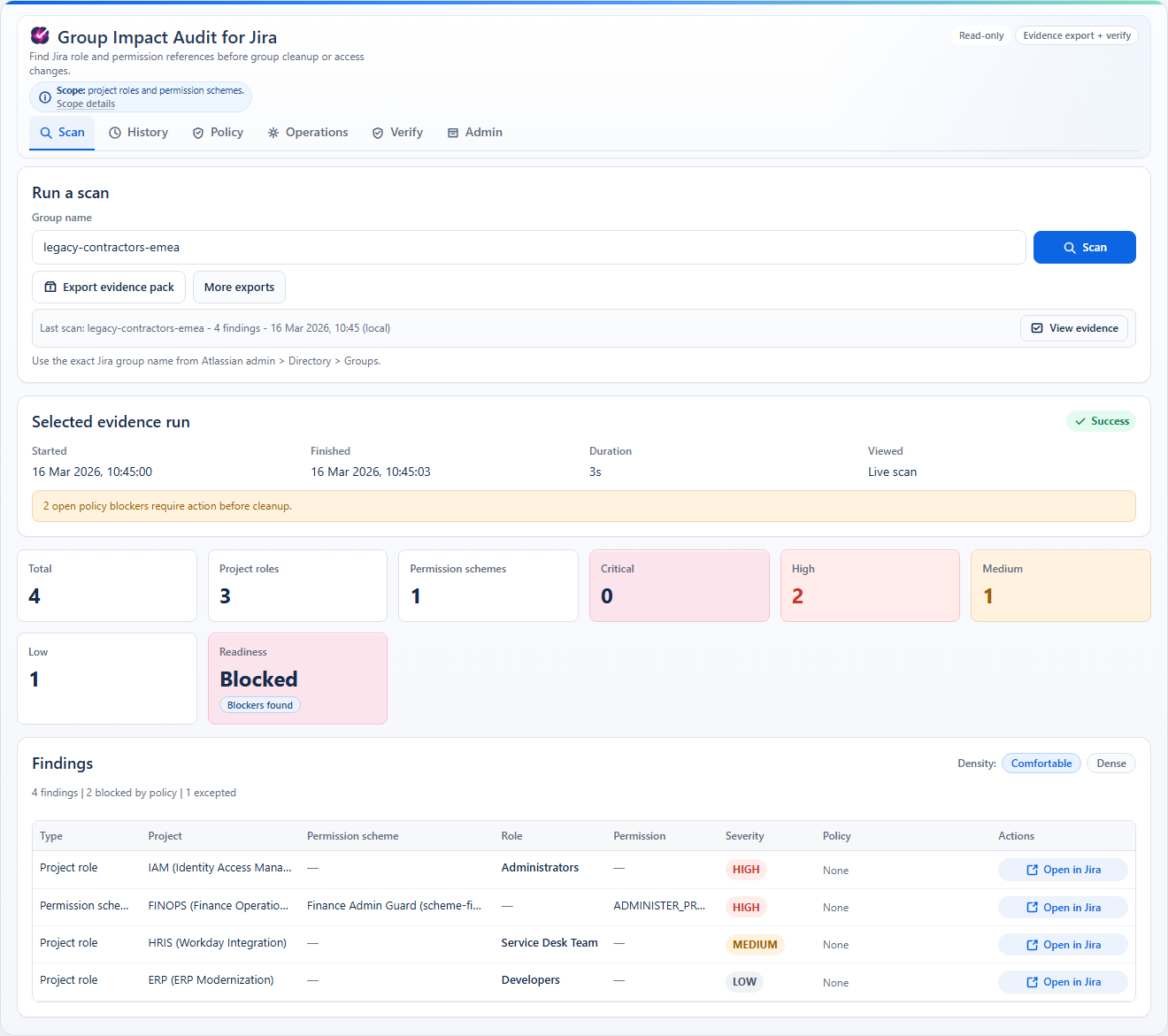Click the shield-check icon on the Verify tab
The height and width of the screenshot is (1036, 1168).
[378, 132]
